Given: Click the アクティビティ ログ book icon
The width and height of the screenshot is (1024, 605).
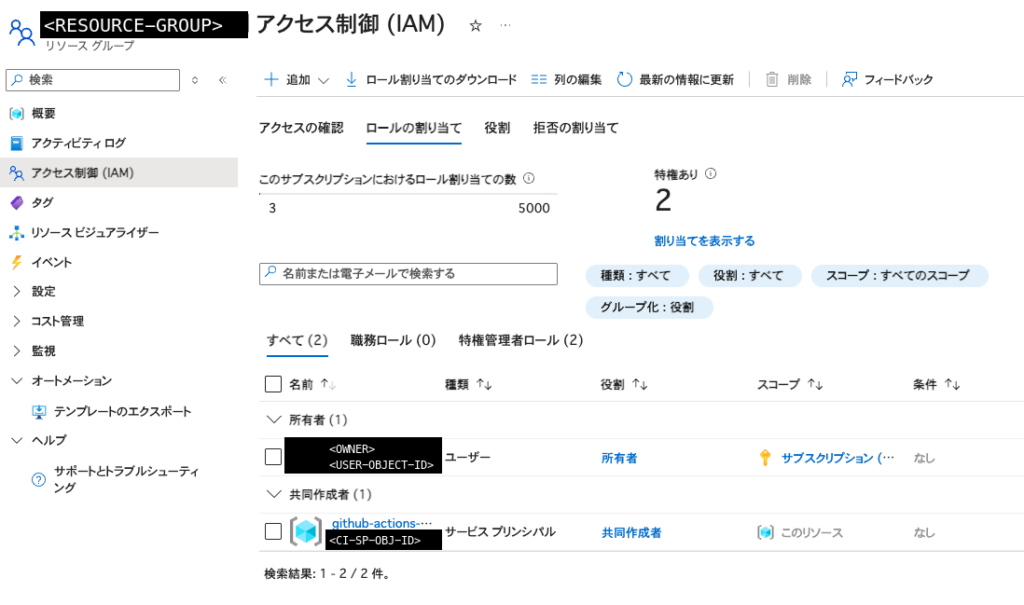Looking at the screenshot, I should [17, 143].
